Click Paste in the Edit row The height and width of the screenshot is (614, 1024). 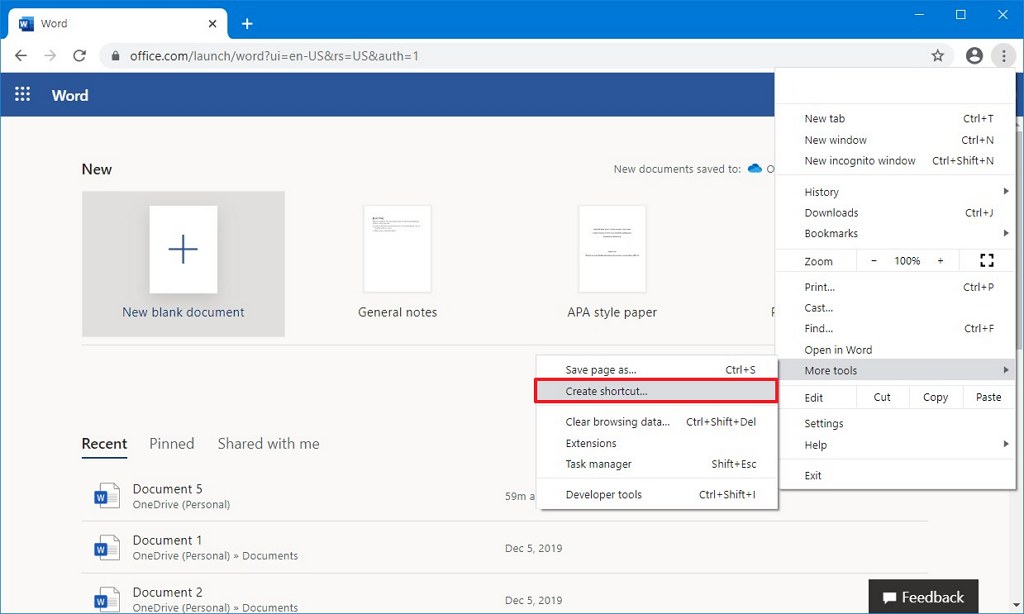click(989, 397)
